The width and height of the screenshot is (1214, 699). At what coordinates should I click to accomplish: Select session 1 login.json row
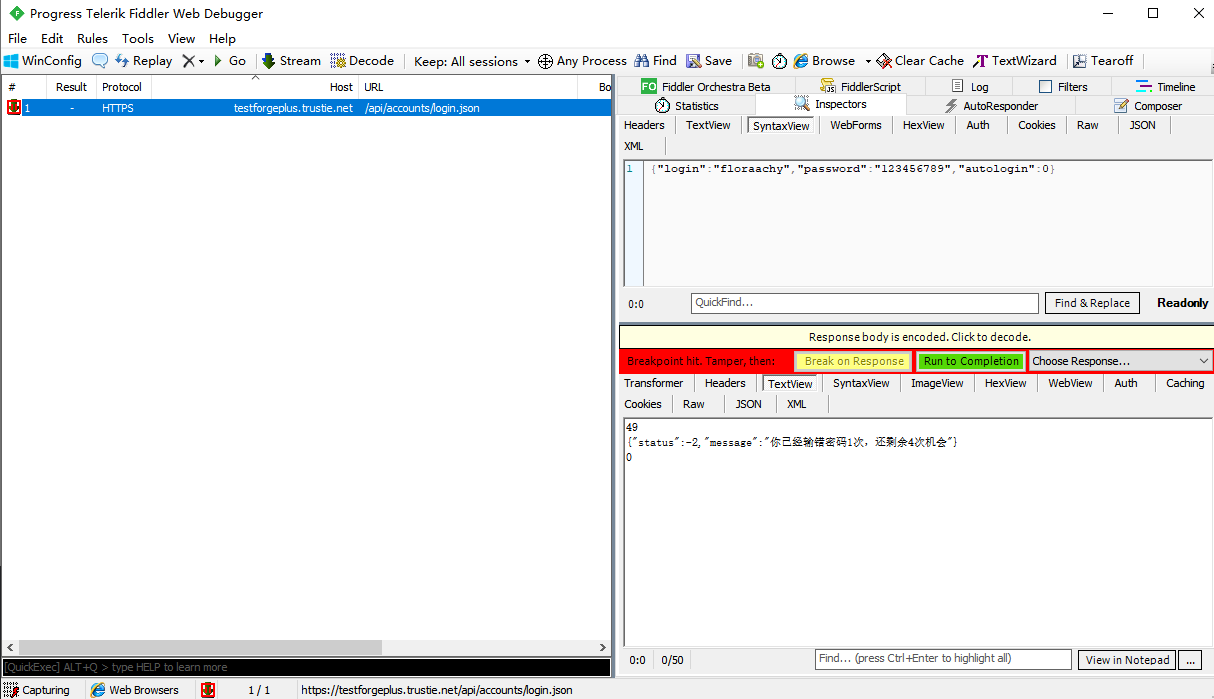coord(306,108)
